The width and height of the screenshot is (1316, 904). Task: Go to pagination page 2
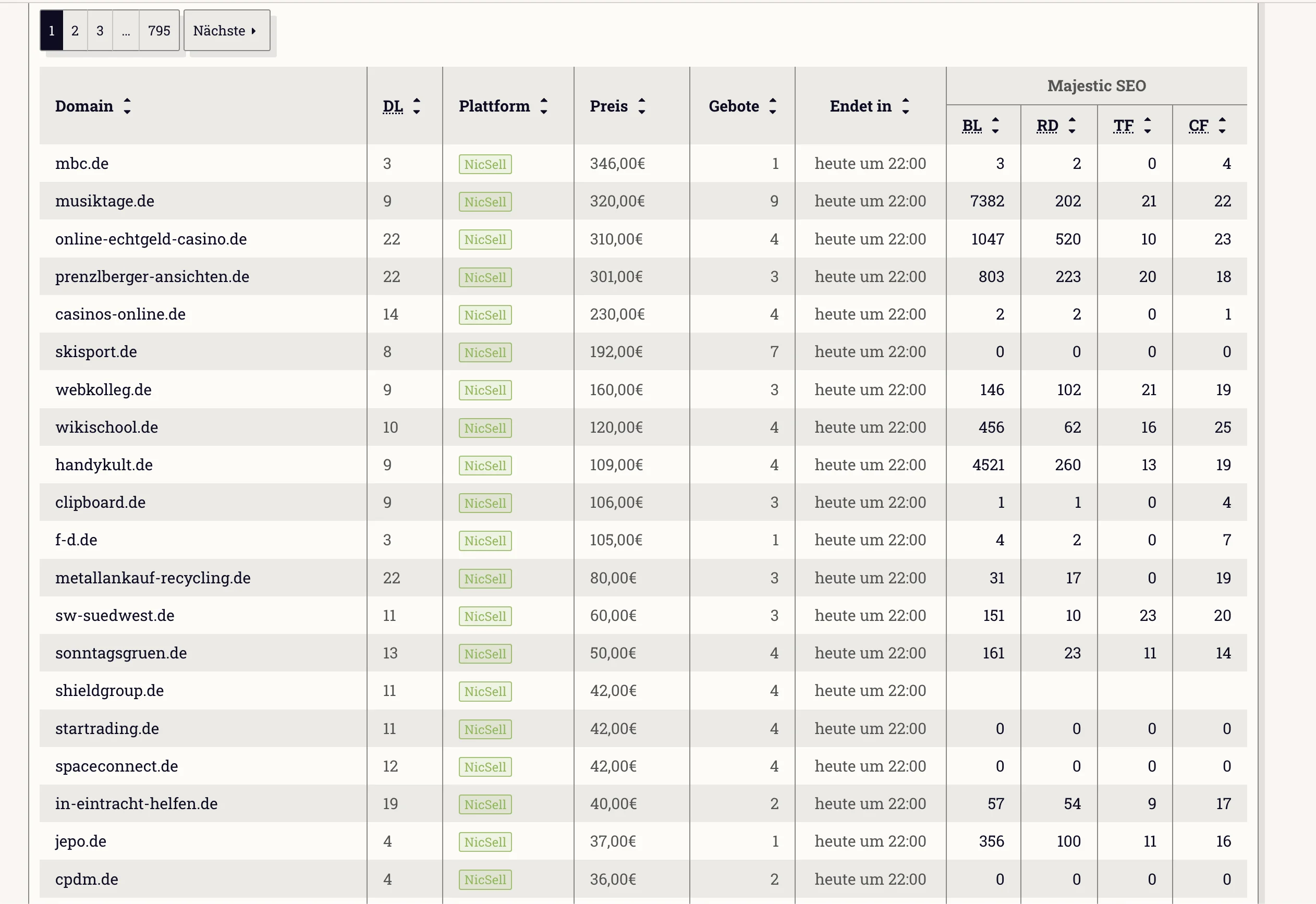pyautogui.click(x=75, y=31)
